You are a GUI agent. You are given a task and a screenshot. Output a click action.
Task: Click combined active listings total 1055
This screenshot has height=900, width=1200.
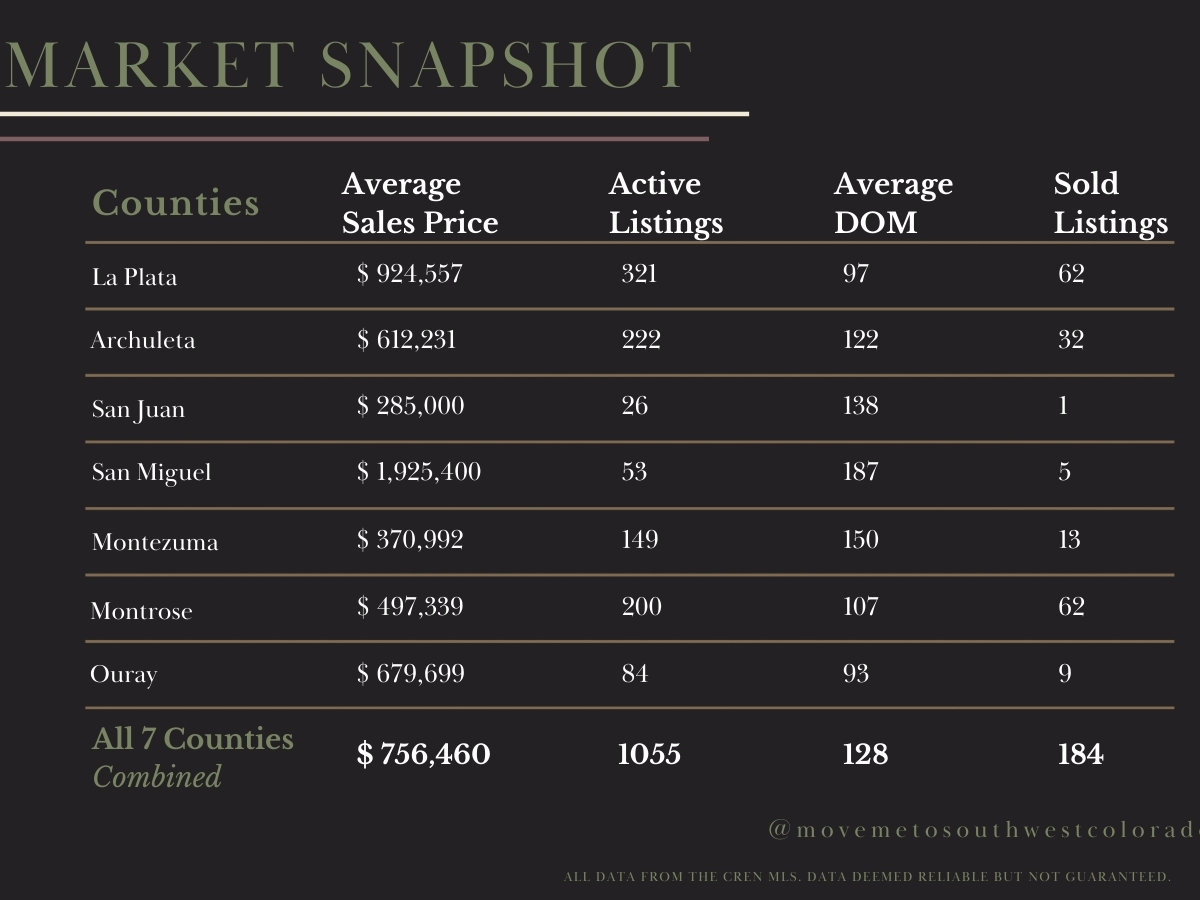click(649, 754)
